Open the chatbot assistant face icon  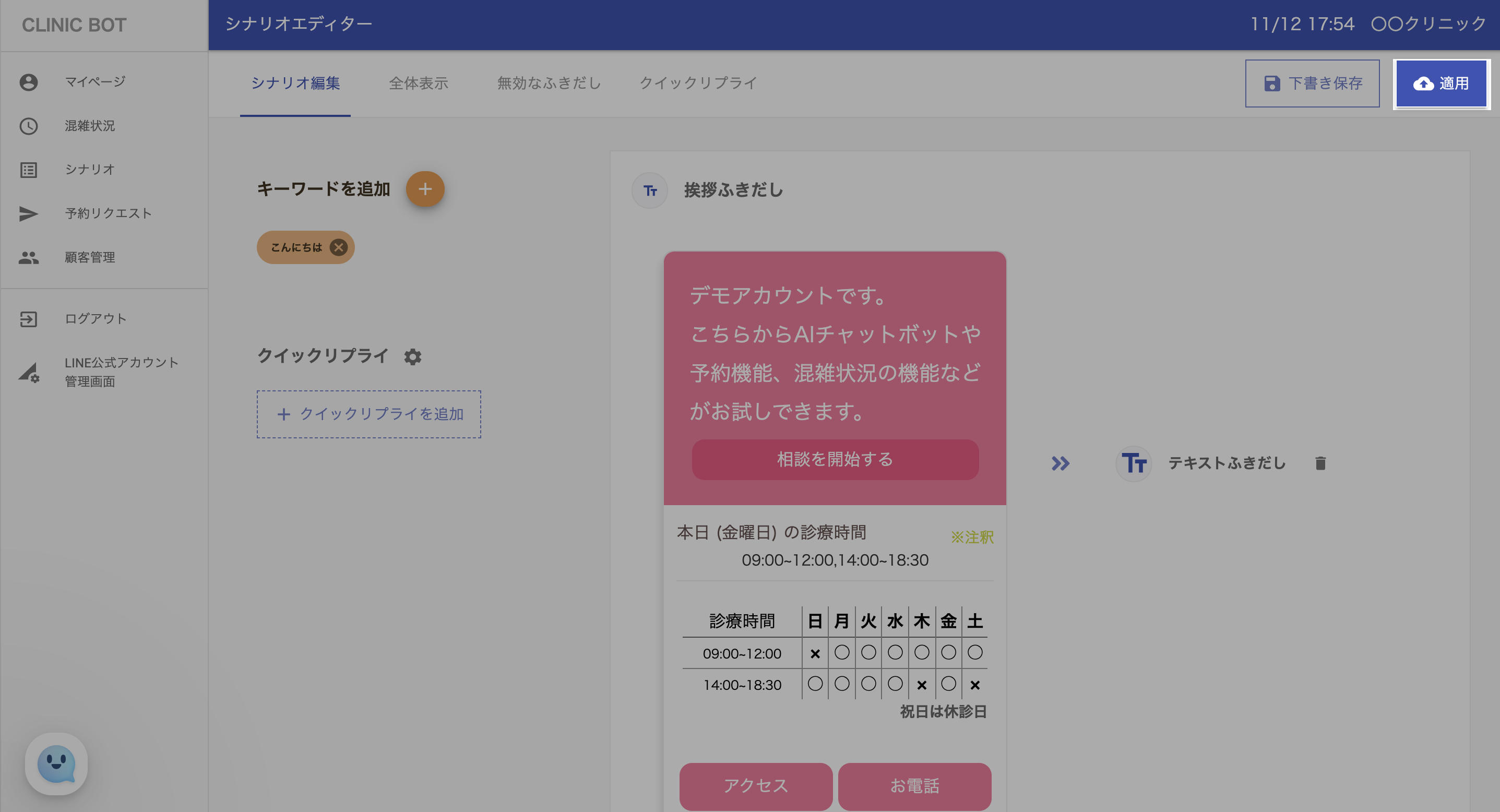(56, 763)
